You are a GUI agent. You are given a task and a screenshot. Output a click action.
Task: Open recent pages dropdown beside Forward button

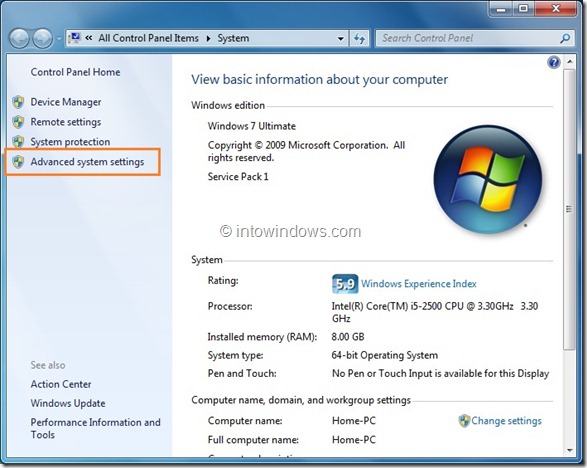click(x=59, y=38)
